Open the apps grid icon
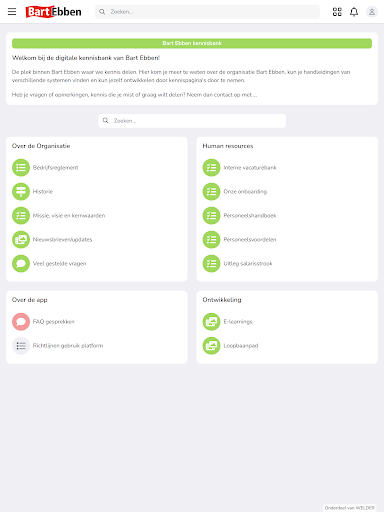Screen dimensions: 384x512 click(337, 12)
